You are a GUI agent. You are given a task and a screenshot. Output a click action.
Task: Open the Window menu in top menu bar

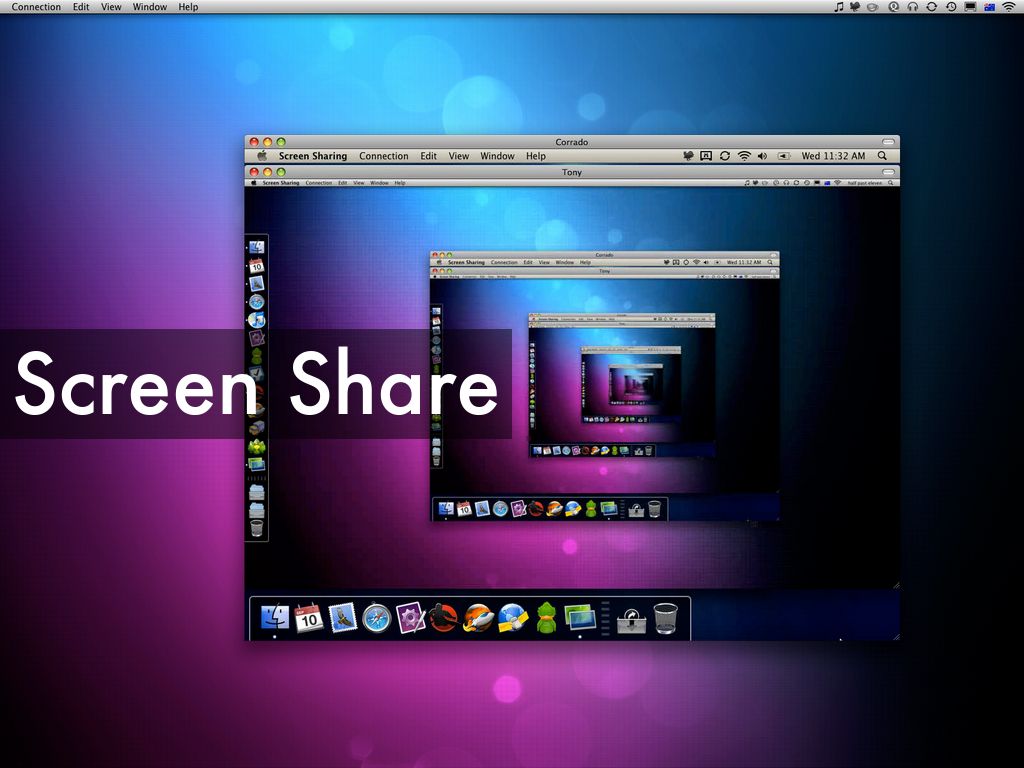pyautogui.click(x=150, y=7)
